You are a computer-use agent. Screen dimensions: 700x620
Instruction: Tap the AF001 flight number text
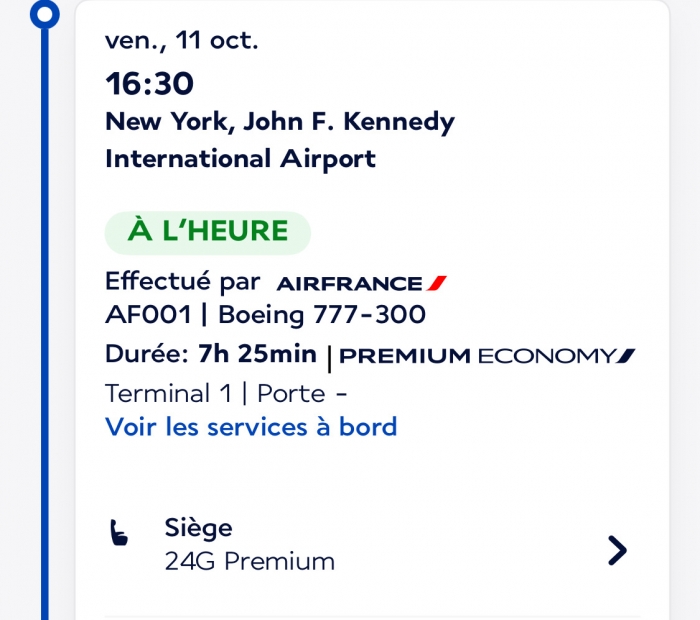coord(148,314)
